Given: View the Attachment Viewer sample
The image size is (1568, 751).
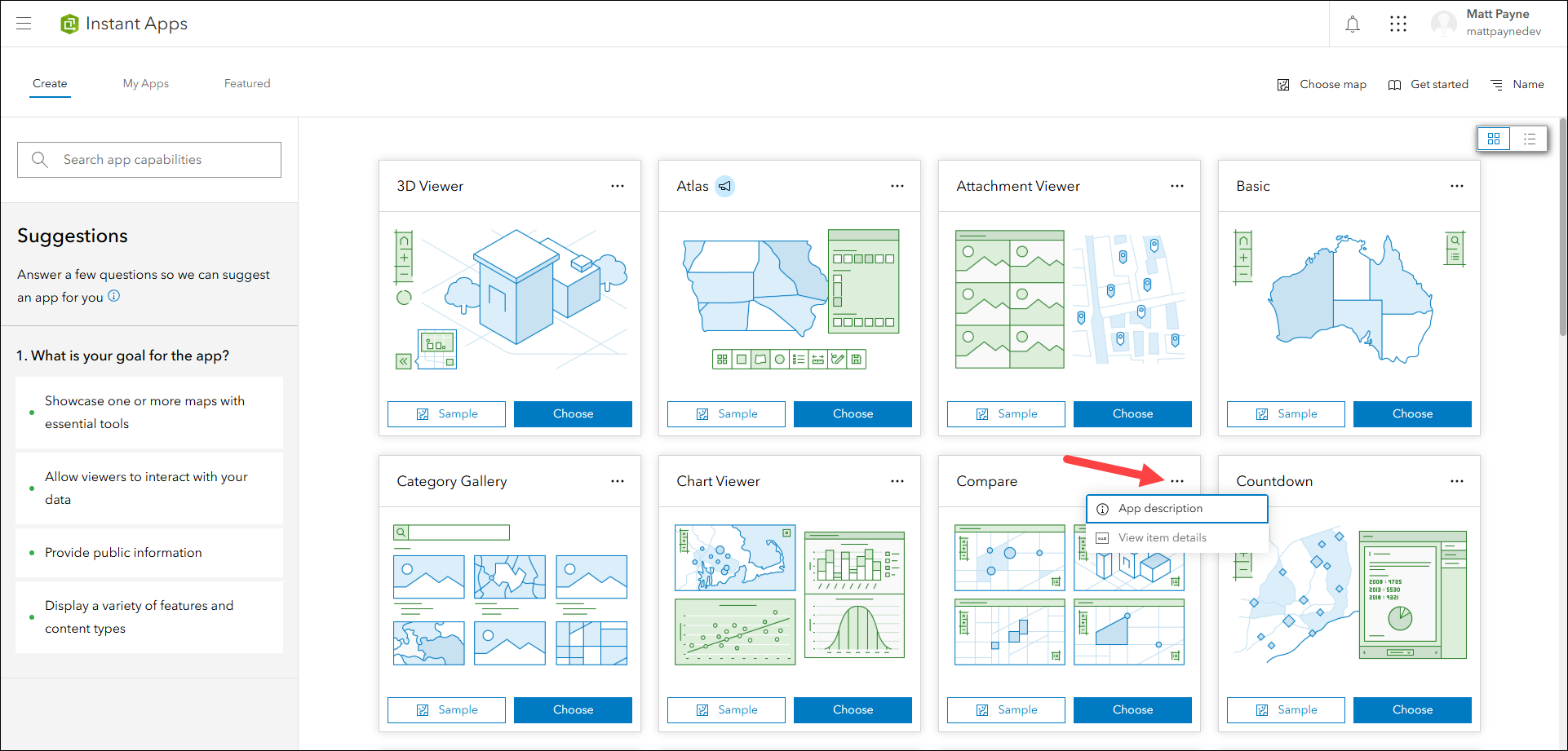Looking at the screenshot, I should pos(1006,414).
